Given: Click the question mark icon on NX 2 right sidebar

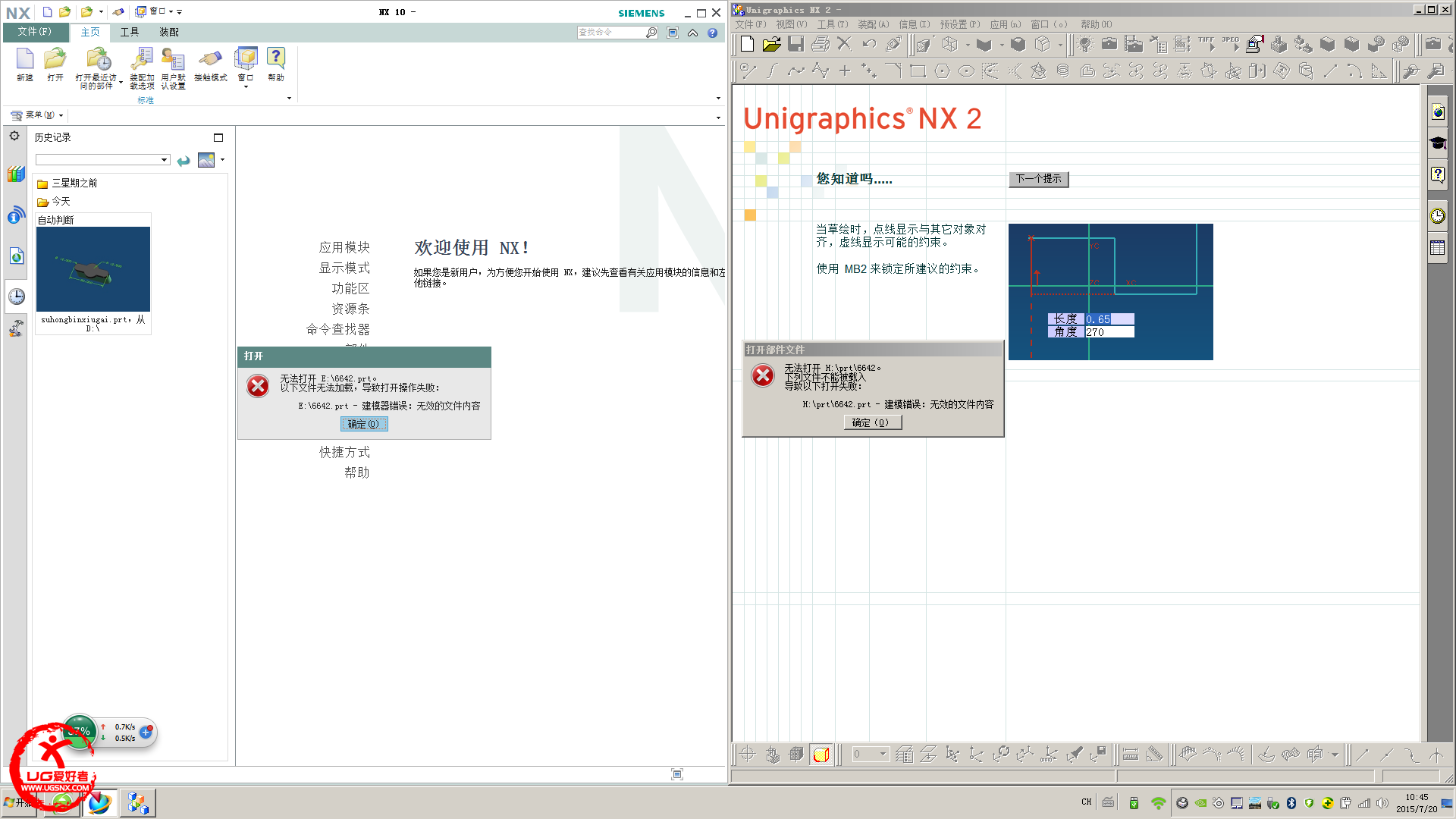Looking at the screenshot, I should (1438, 174).
